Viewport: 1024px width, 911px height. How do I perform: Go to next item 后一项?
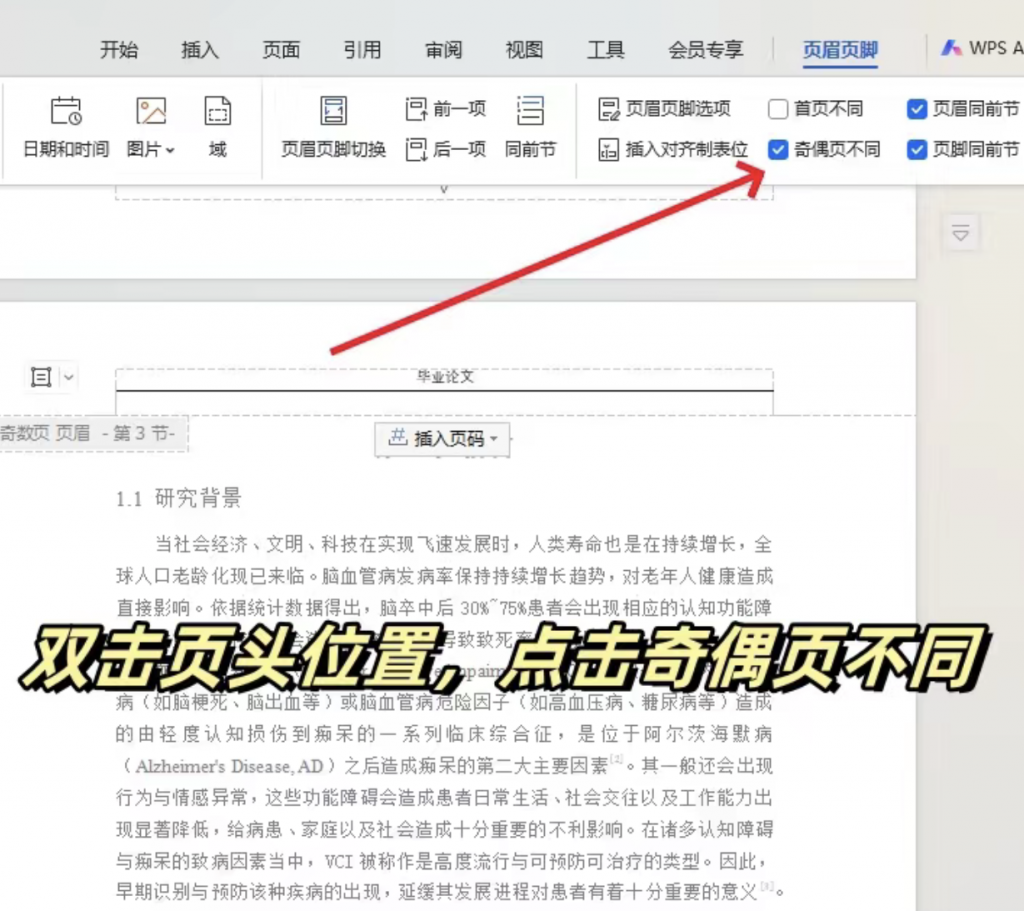446,150
